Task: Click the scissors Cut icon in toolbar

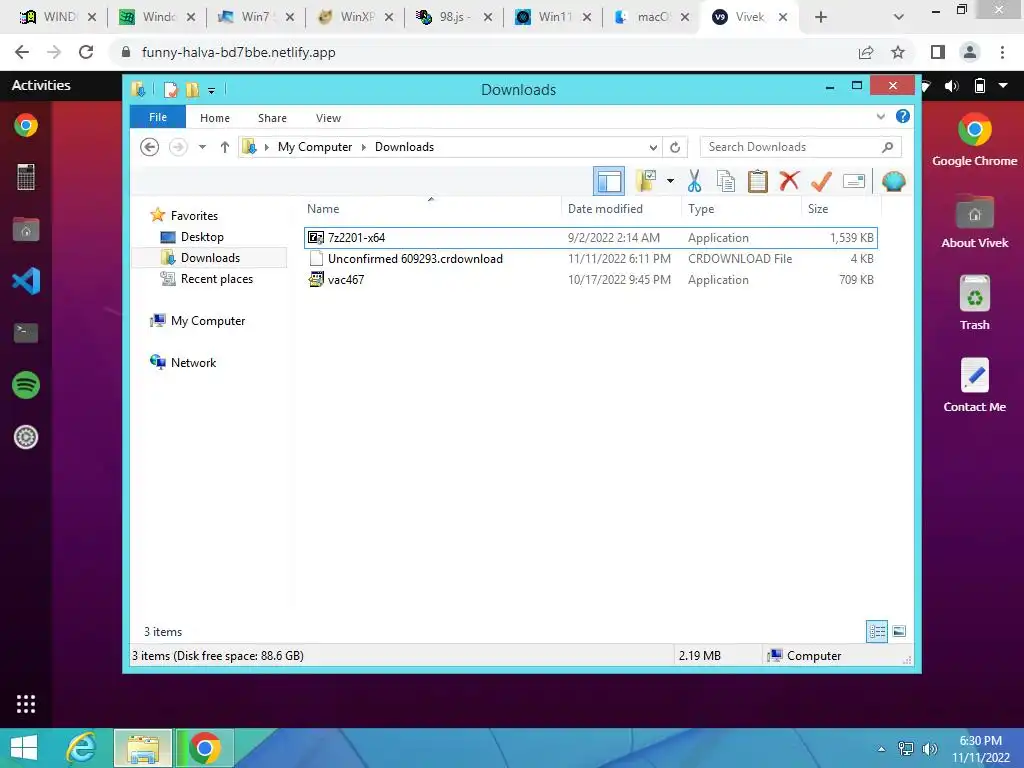Action: coord(694,181)
